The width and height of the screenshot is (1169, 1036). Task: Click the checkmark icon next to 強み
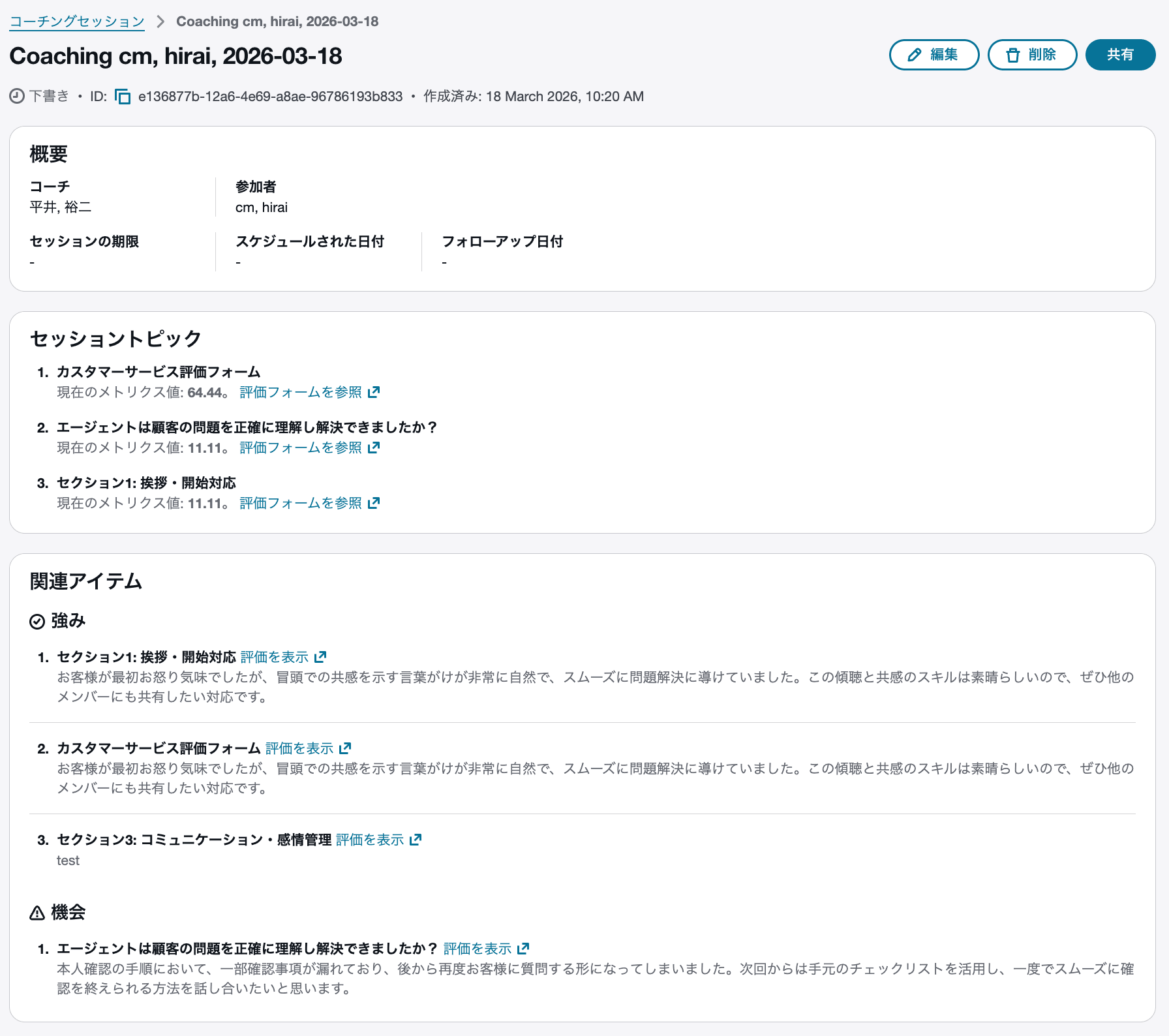click(37, 620)
